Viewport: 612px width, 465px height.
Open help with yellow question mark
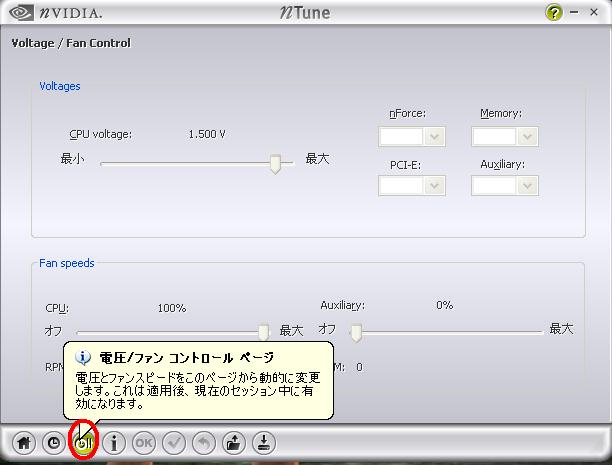(x=553, y=13)
